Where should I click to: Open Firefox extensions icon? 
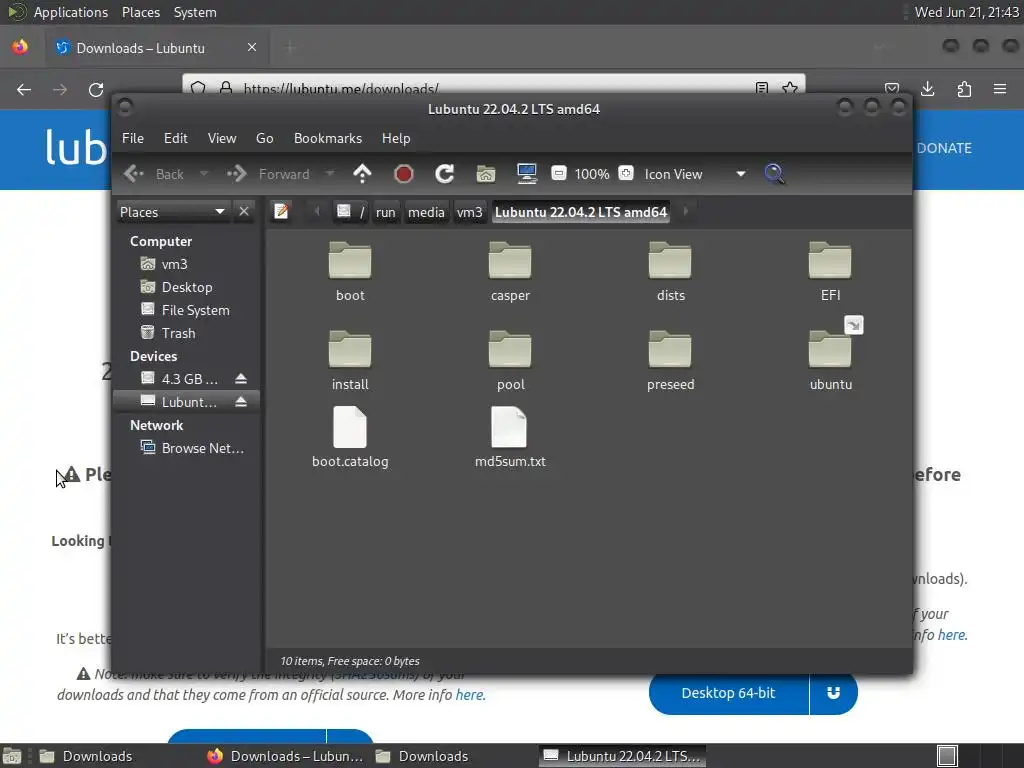[x=964, y=89]
